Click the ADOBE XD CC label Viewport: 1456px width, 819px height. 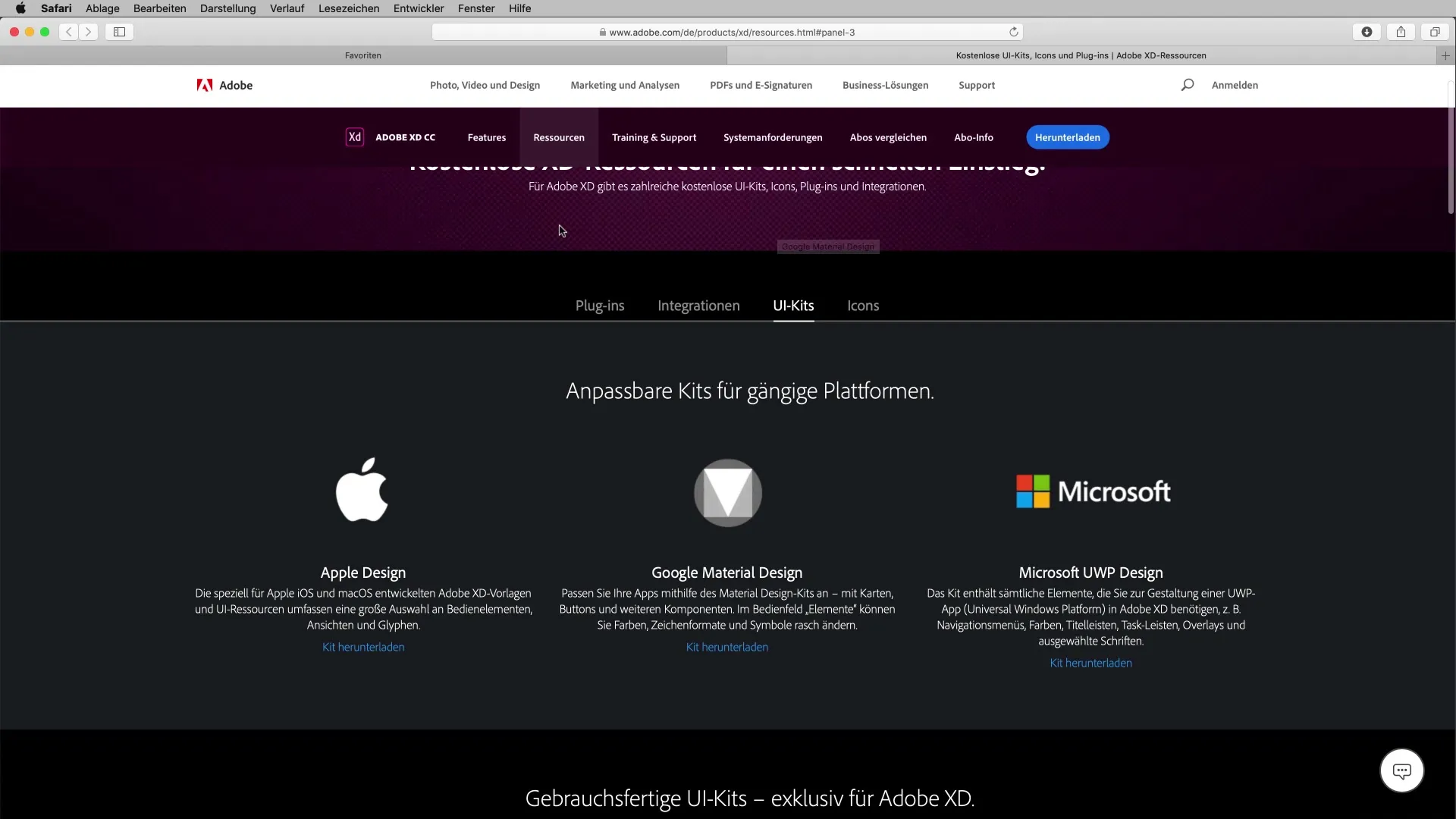[x=406, y=137]
